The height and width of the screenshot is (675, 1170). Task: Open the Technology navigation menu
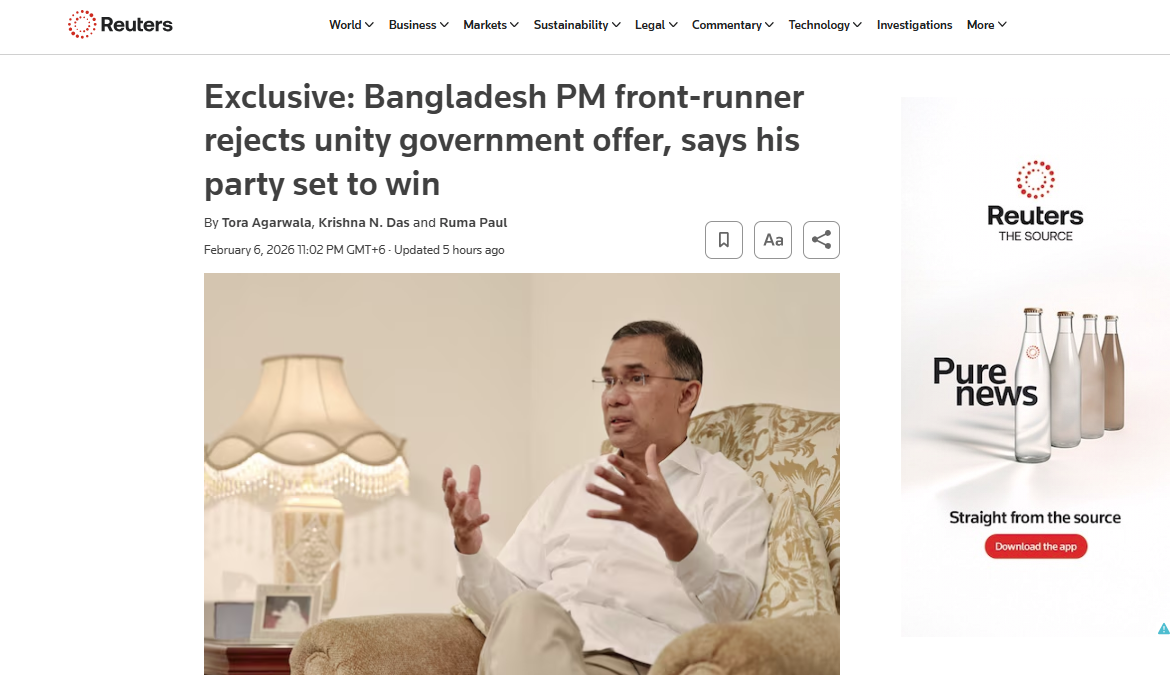[825, 25]
